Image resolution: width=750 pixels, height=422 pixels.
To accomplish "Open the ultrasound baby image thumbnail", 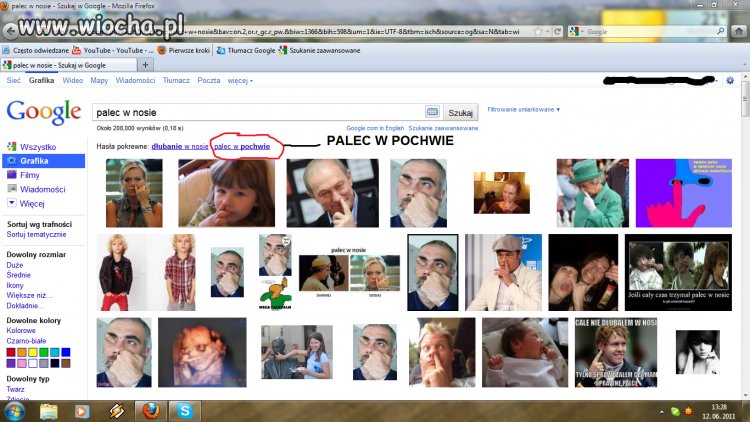I will [202, 352].
